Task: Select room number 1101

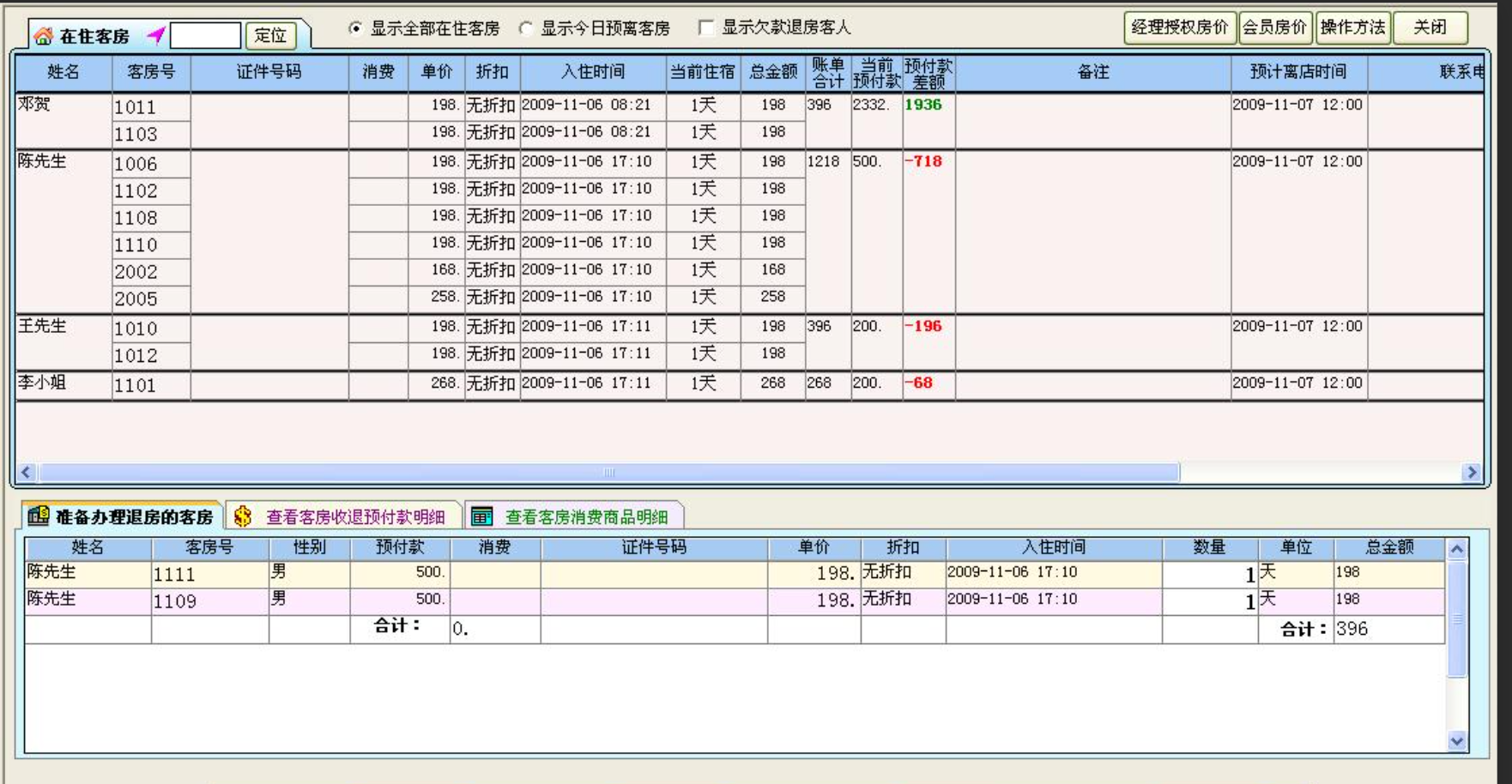Action: (x=136, y=385)
